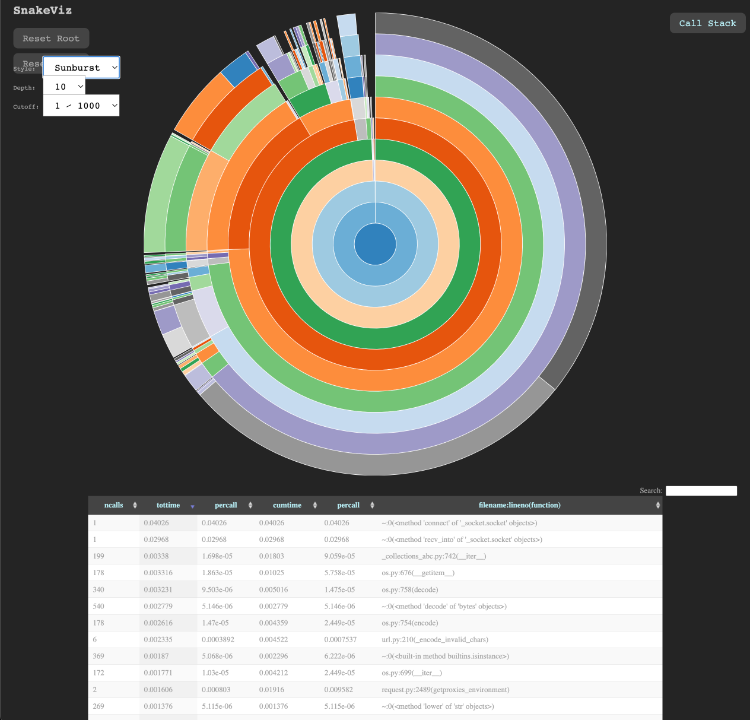
Task: Click the peach ring around blue center
Action: [375, 318]
